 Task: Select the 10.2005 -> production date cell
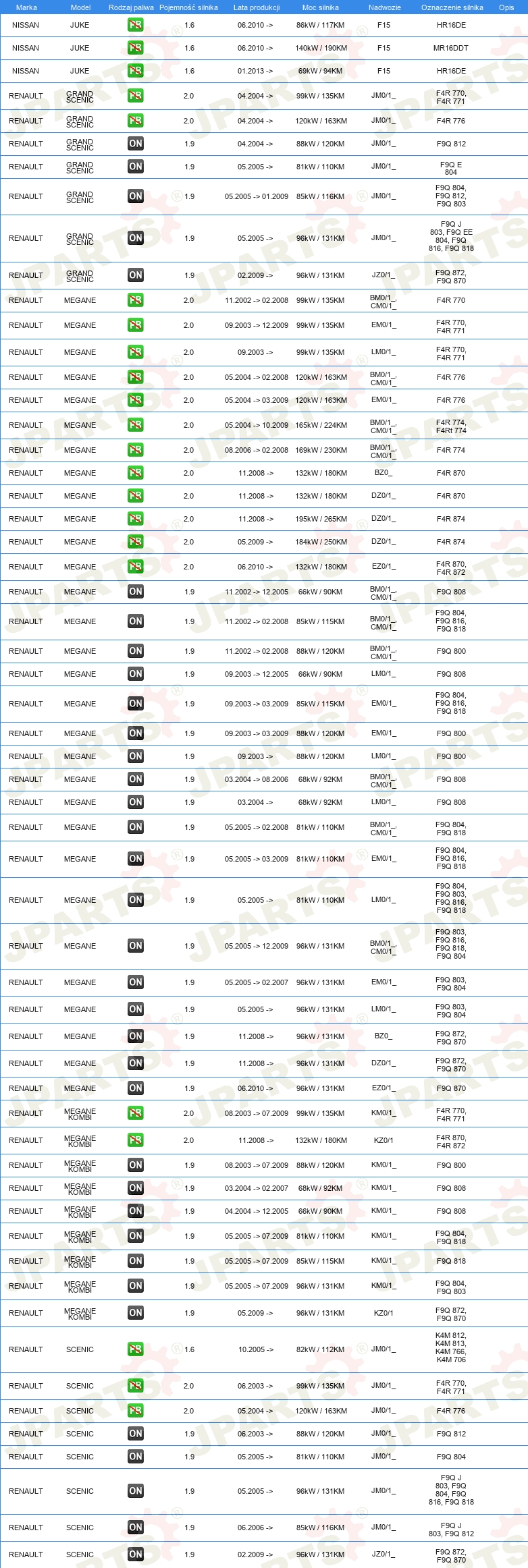(255, 1349)
